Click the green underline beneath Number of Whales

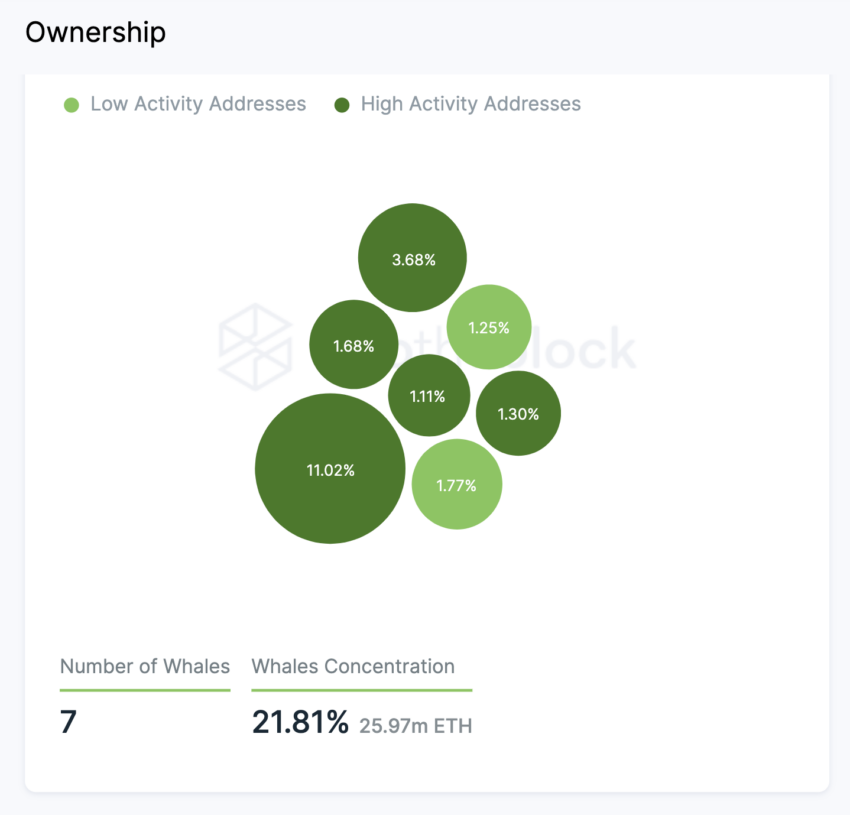pyautogui.click(x=145, y=690)
